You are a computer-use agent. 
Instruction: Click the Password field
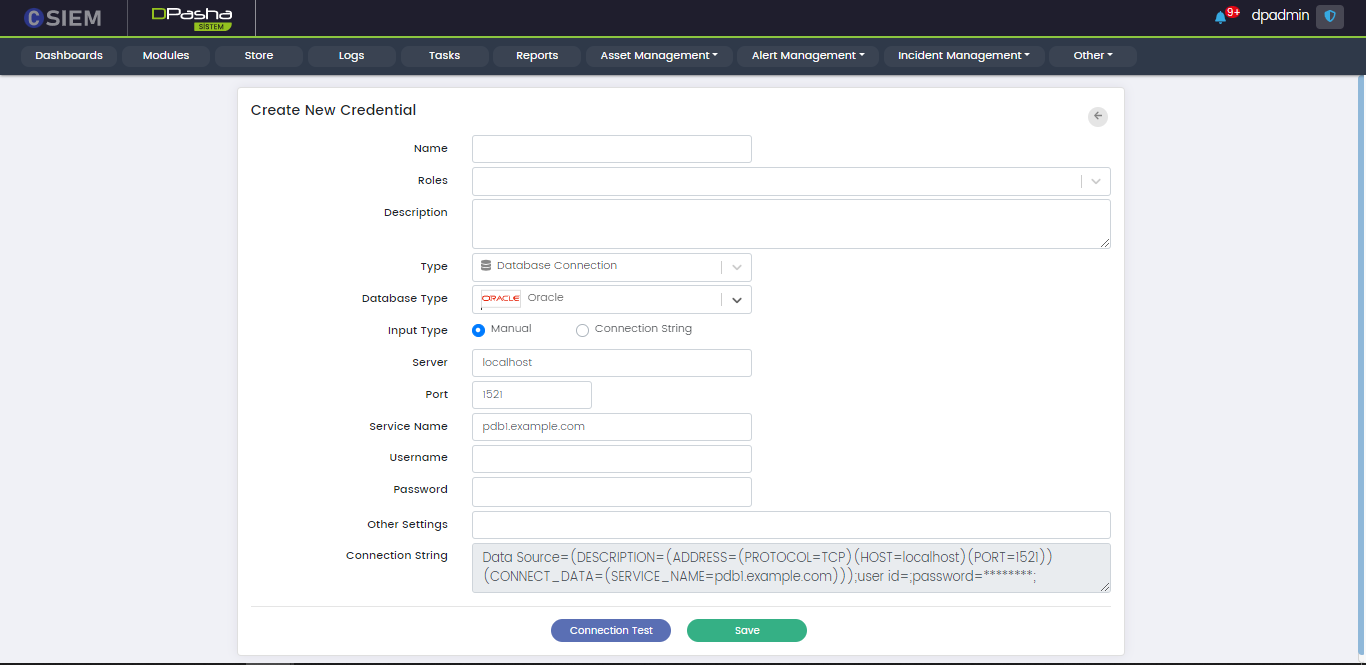(x=611, y=491)
